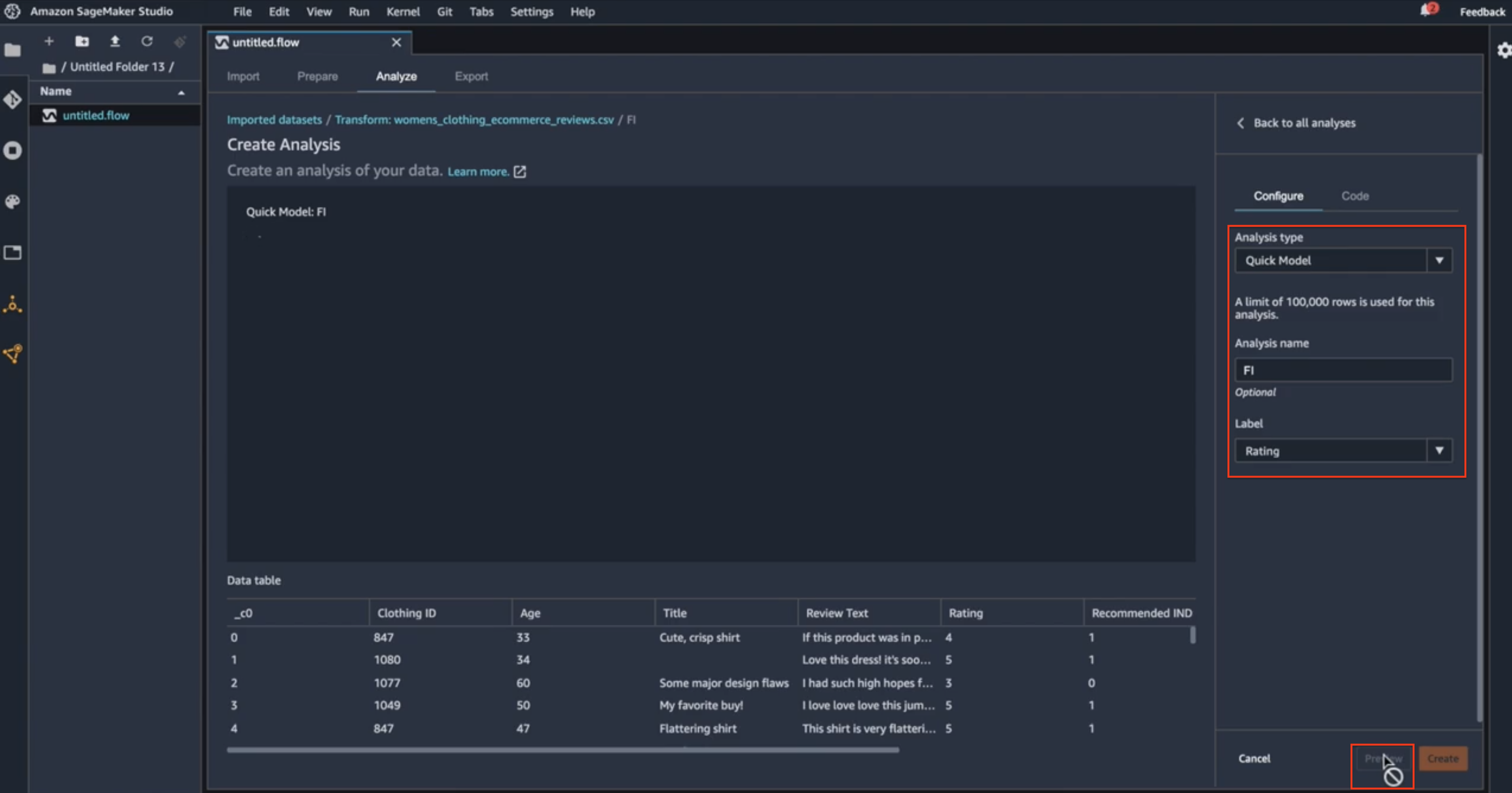Image resolution: width=1512 pixels, height=793 pixels.
Task: Open the Kernel menu
Action: point(403,12)
